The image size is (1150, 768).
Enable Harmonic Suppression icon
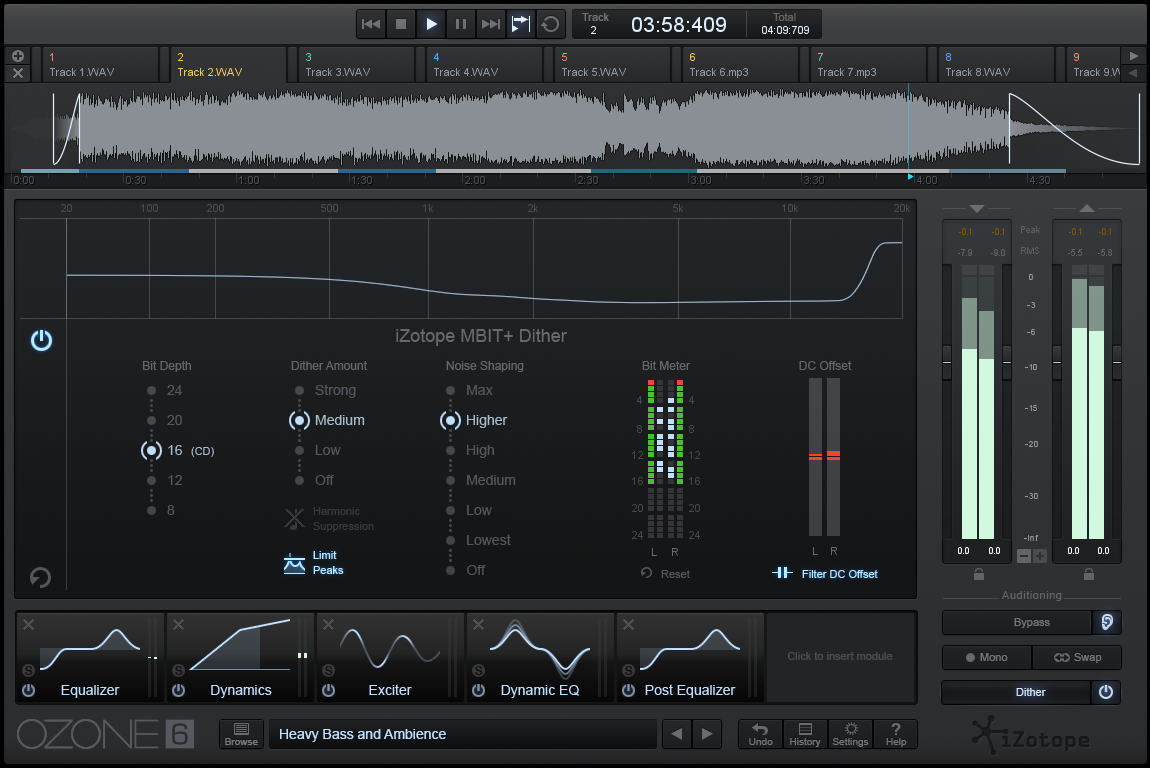(294, 518)
